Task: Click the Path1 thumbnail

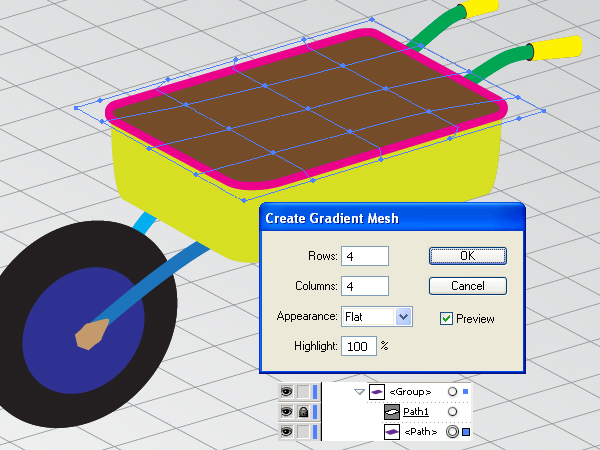Action: click(x=392, y=412)
